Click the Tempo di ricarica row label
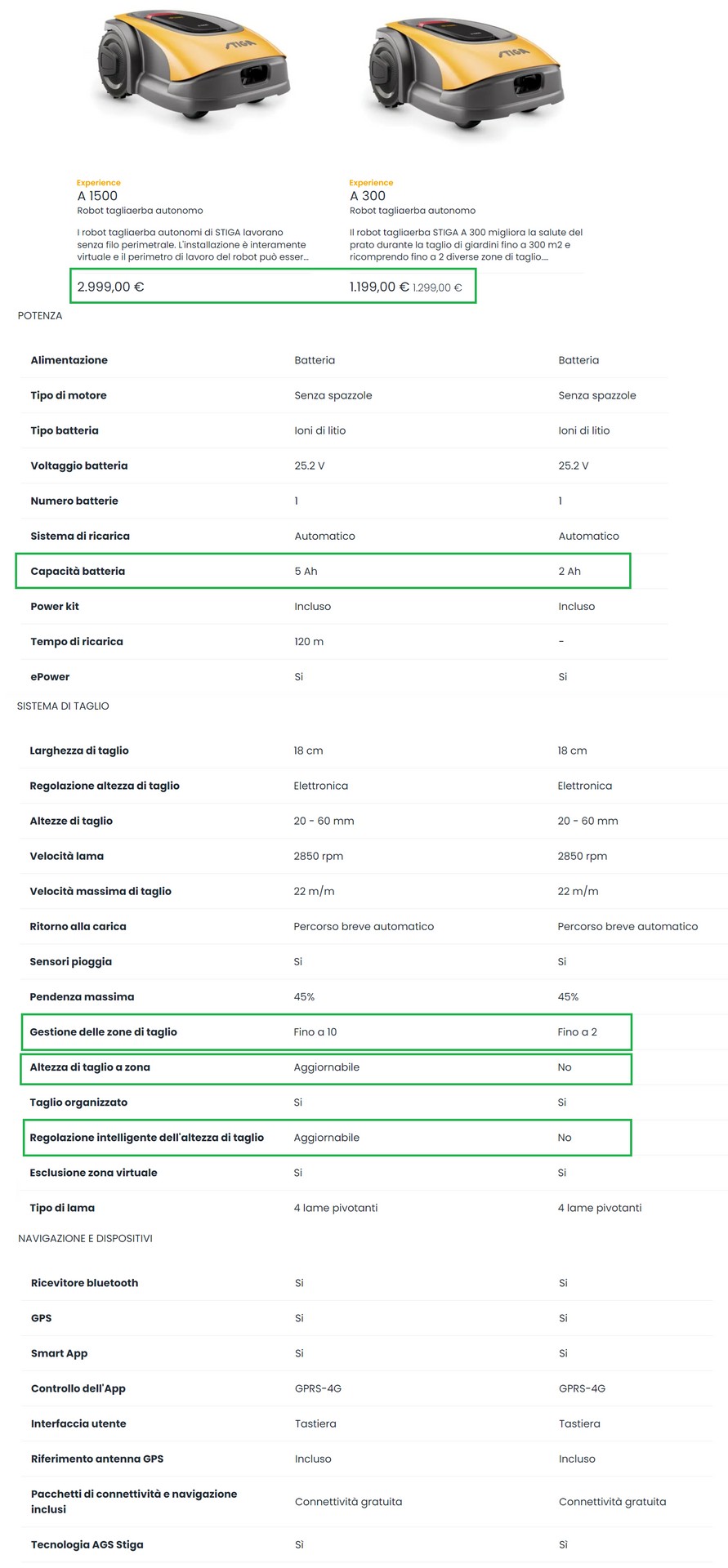The width and height of the screenshot is (728, 1568). (77, 642)
